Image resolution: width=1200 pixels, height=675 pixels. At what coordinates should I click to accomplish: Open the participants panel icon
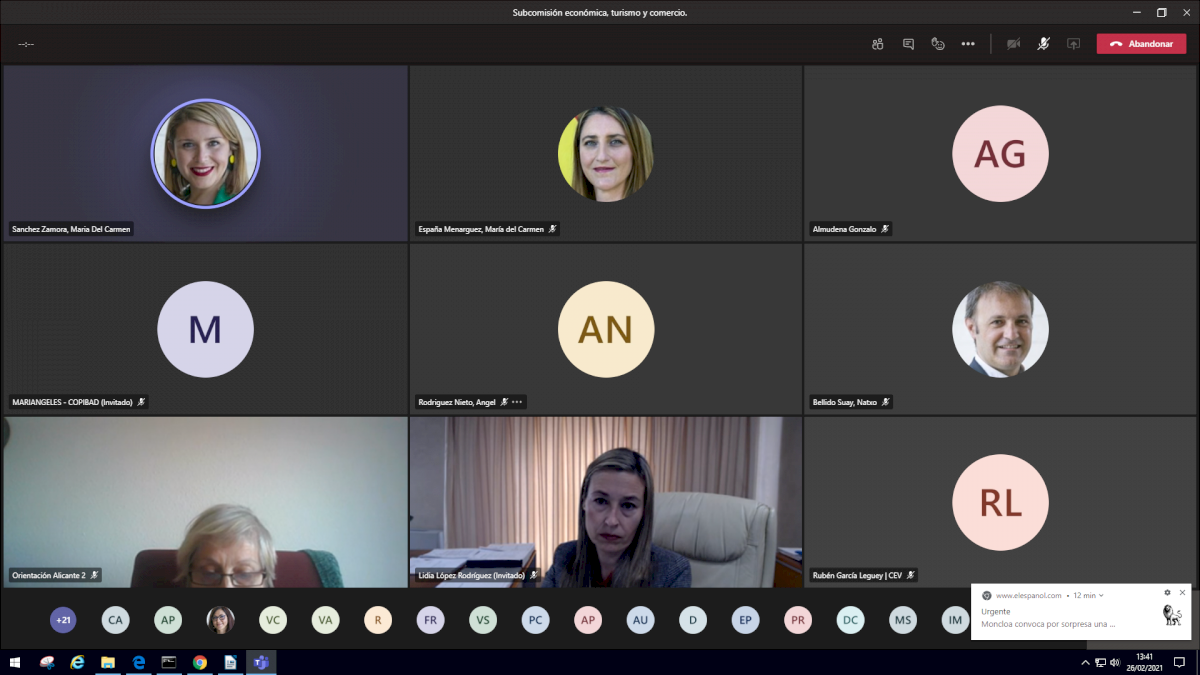877,44
